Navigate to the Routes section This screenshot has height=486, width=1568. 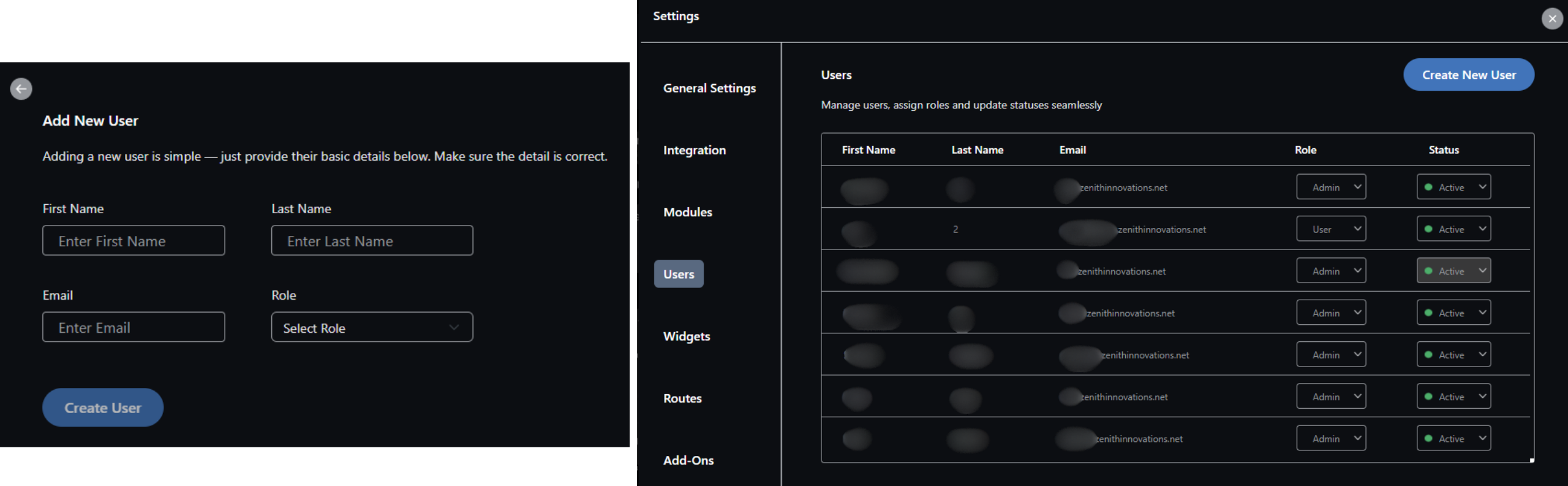(x=682, y=398)
